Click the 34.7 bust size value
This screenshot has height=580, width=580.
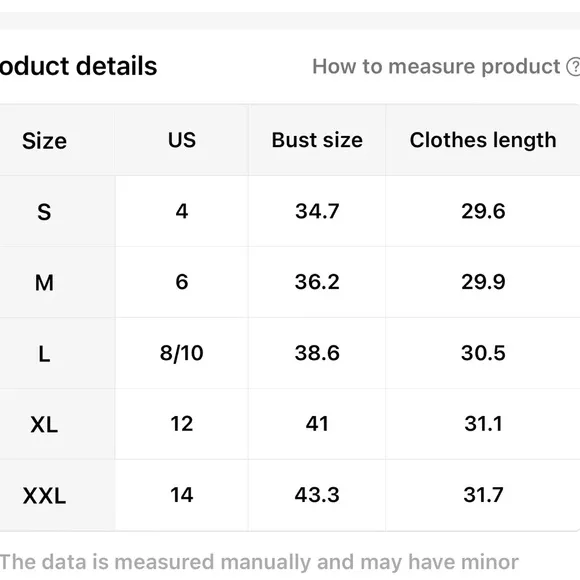point(317,211)
